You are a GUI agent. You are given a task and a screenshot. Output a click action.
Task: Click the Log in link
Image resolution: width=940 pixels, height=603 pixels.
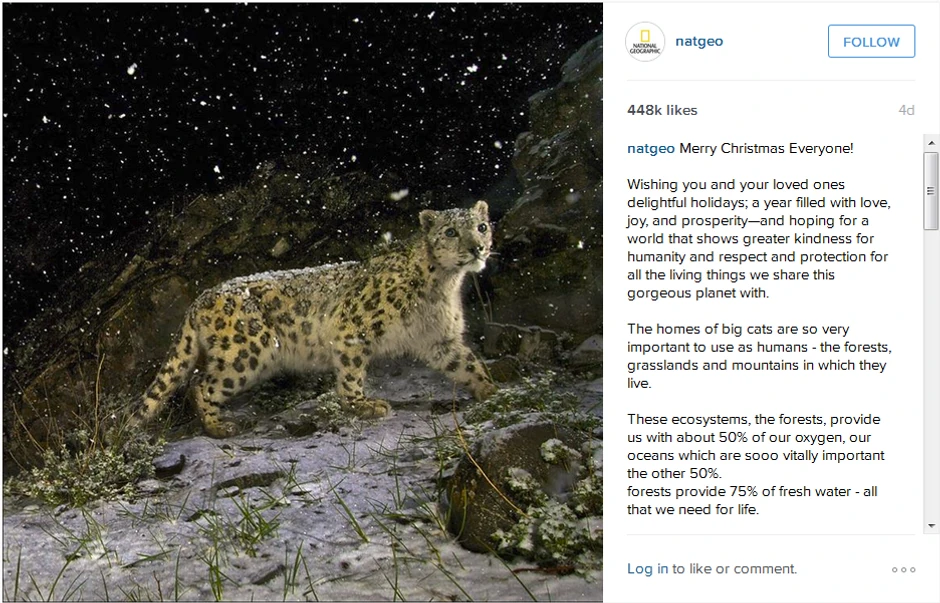pos(647,569)
